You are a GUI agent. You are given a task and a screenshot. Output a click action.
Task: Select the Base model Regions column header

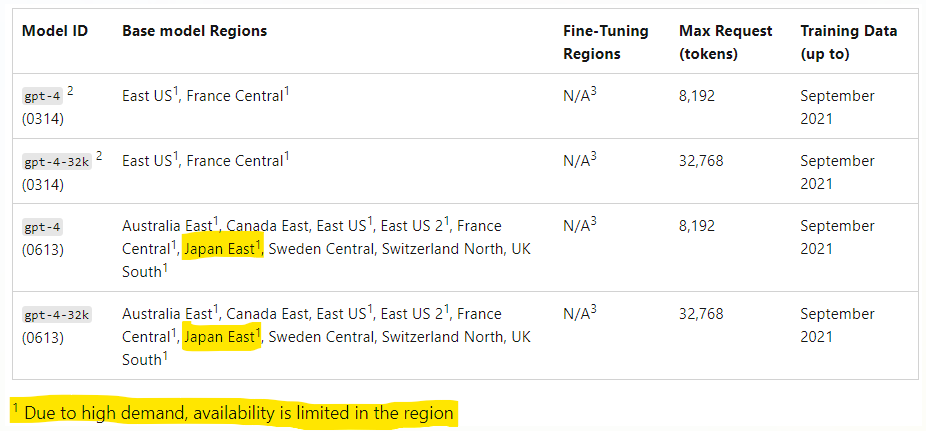(194, 31)
